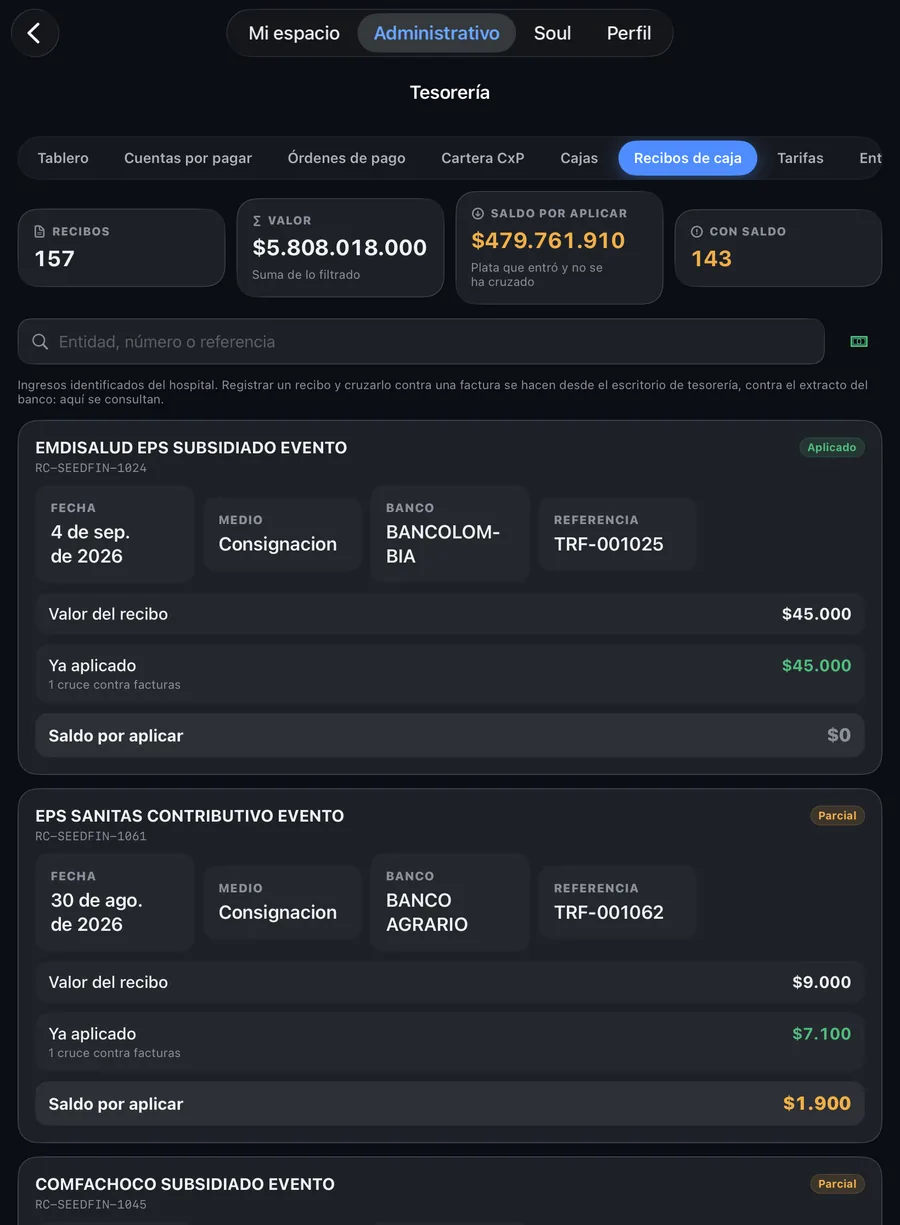900x1225 pixels.
Task: Open the Perfil section
Action: pyautogui.click(x=629, y=33)
